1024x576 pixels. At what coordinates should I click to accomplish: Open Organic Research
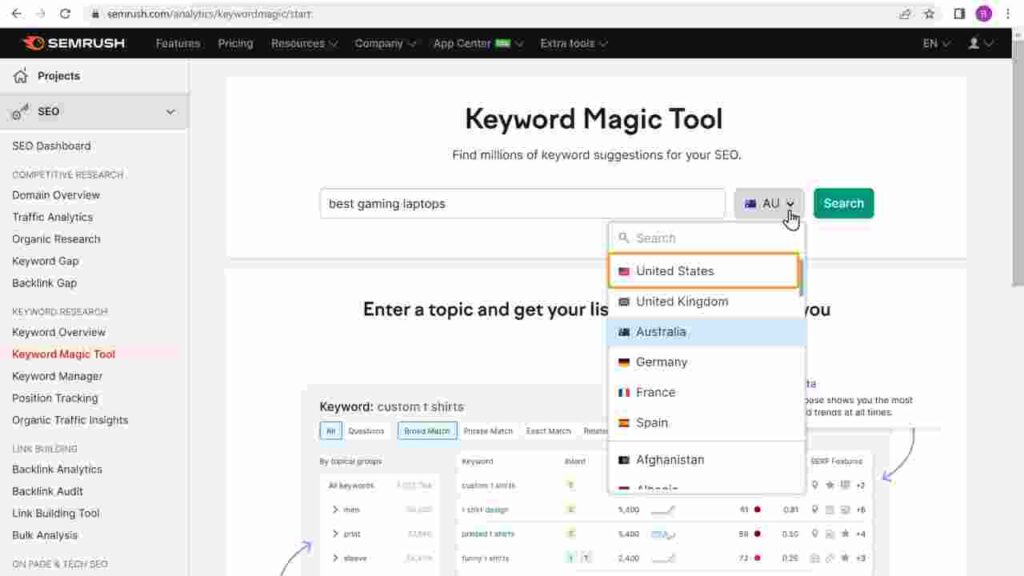56,239
